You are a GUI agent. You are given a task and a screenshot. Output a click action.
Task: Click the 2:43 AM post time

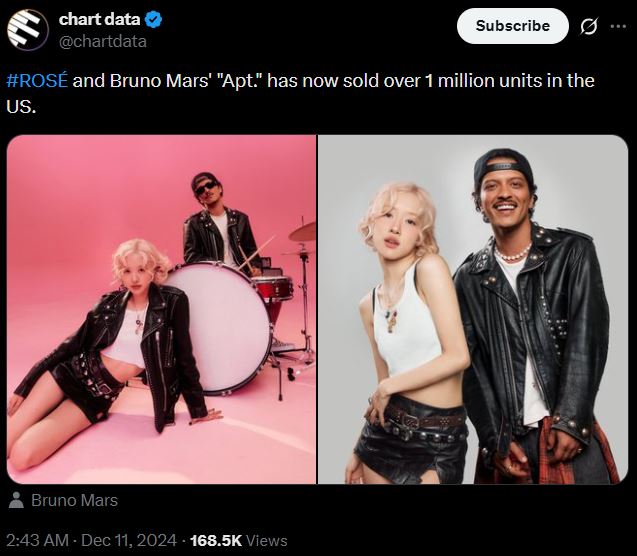click(38, 540)
